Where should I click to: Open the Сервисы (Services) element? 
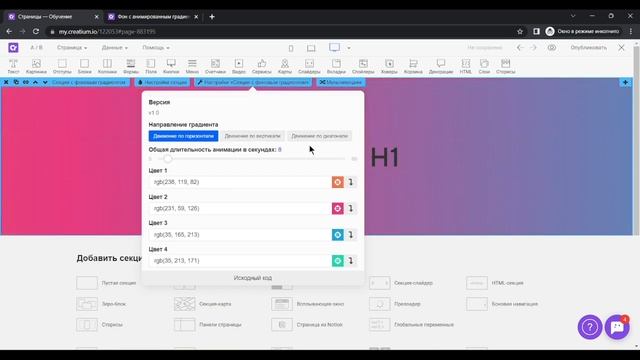[262, 66]
